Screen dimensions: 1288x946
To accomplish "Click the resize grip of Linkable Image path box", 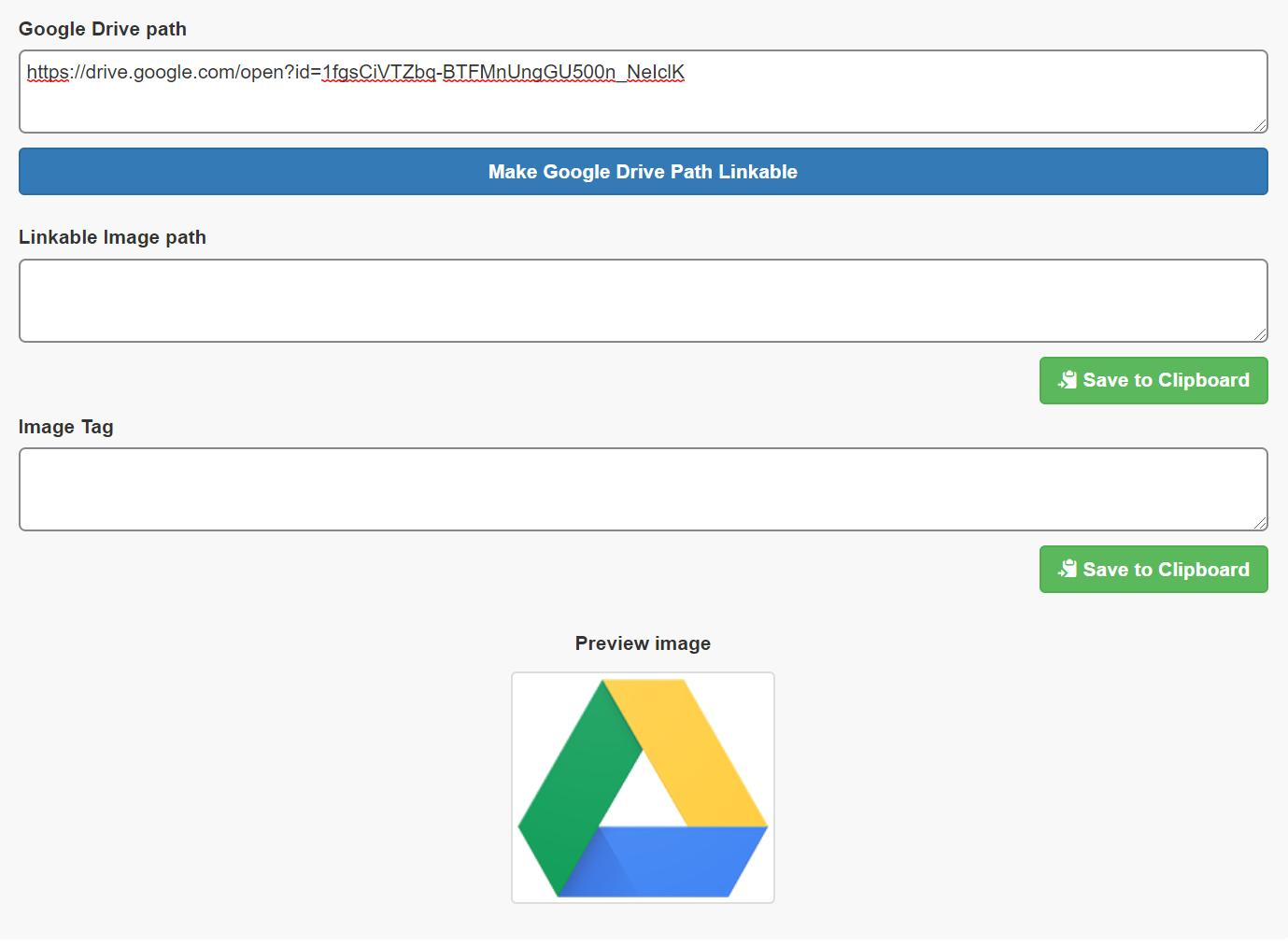I will pyautogui.click(x=1261, y=334).
